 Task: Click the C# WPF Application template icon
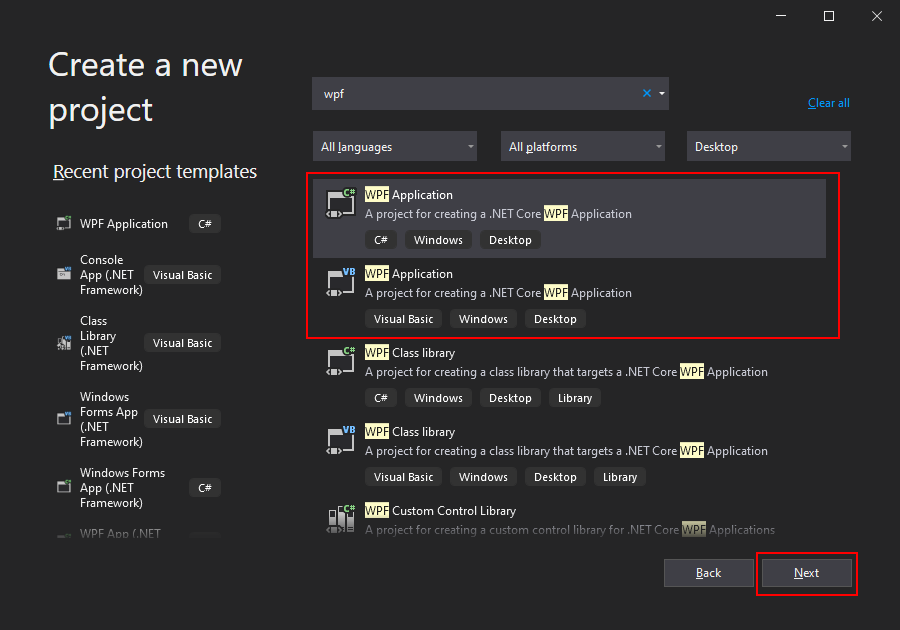(x=341, y=203)
